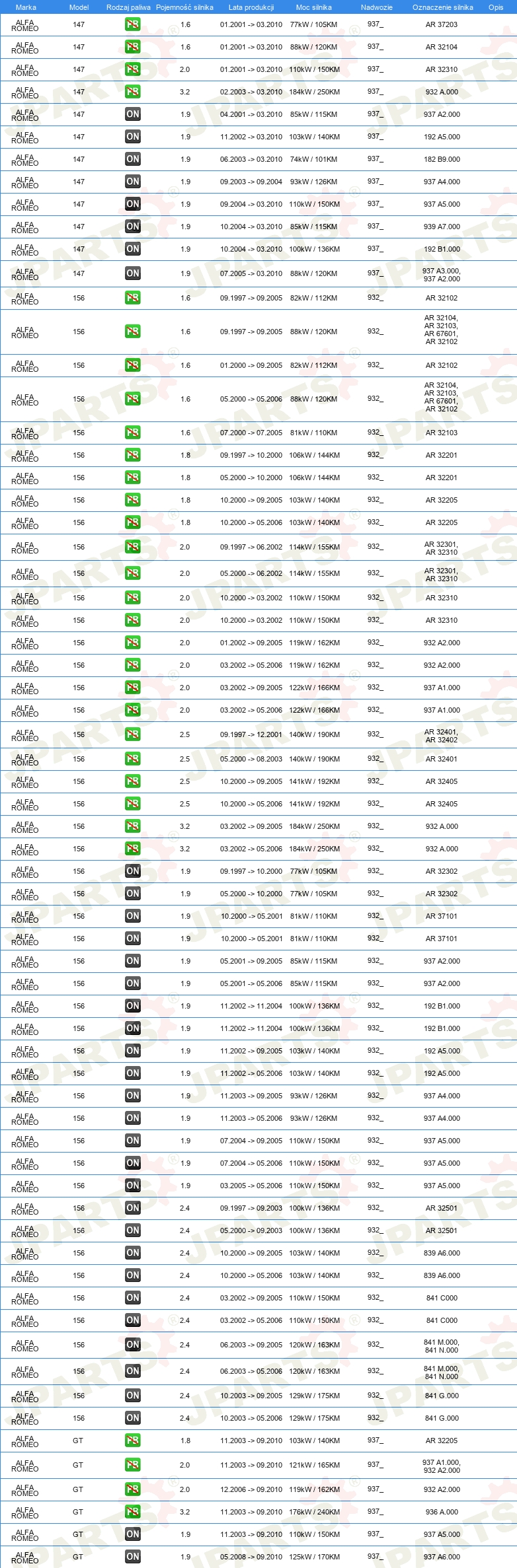Click the Opis column header
This screenshot has width=517, height=1568.
496,7
